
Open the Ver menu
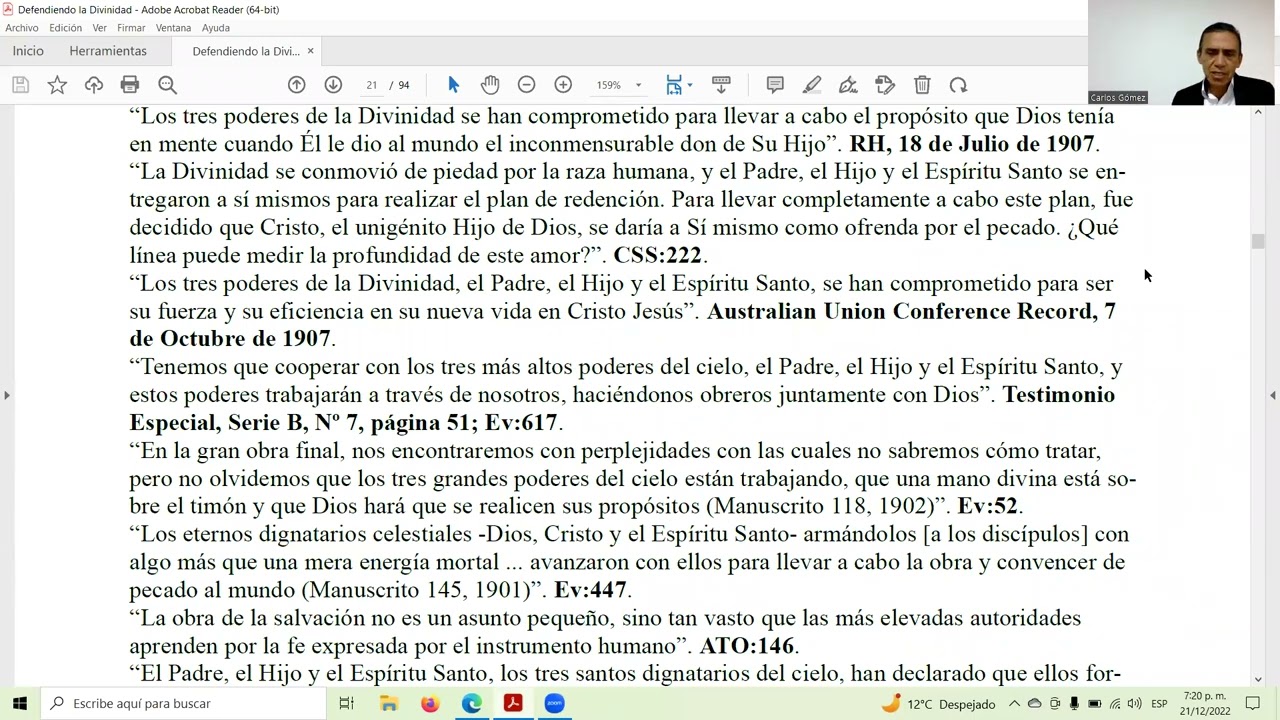100,28
